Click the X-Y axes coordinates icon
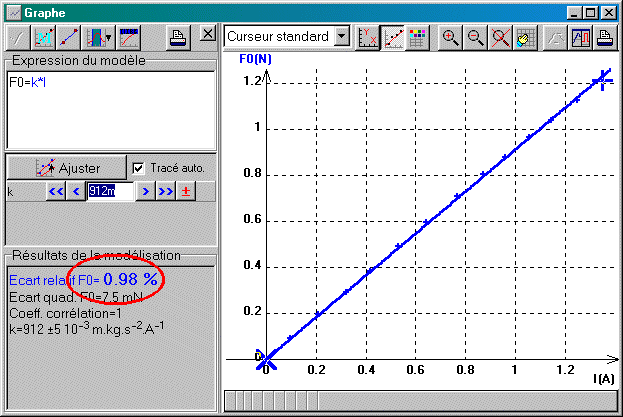The height and width of the screenshot is (417, 623). click(x=369, y=37)
